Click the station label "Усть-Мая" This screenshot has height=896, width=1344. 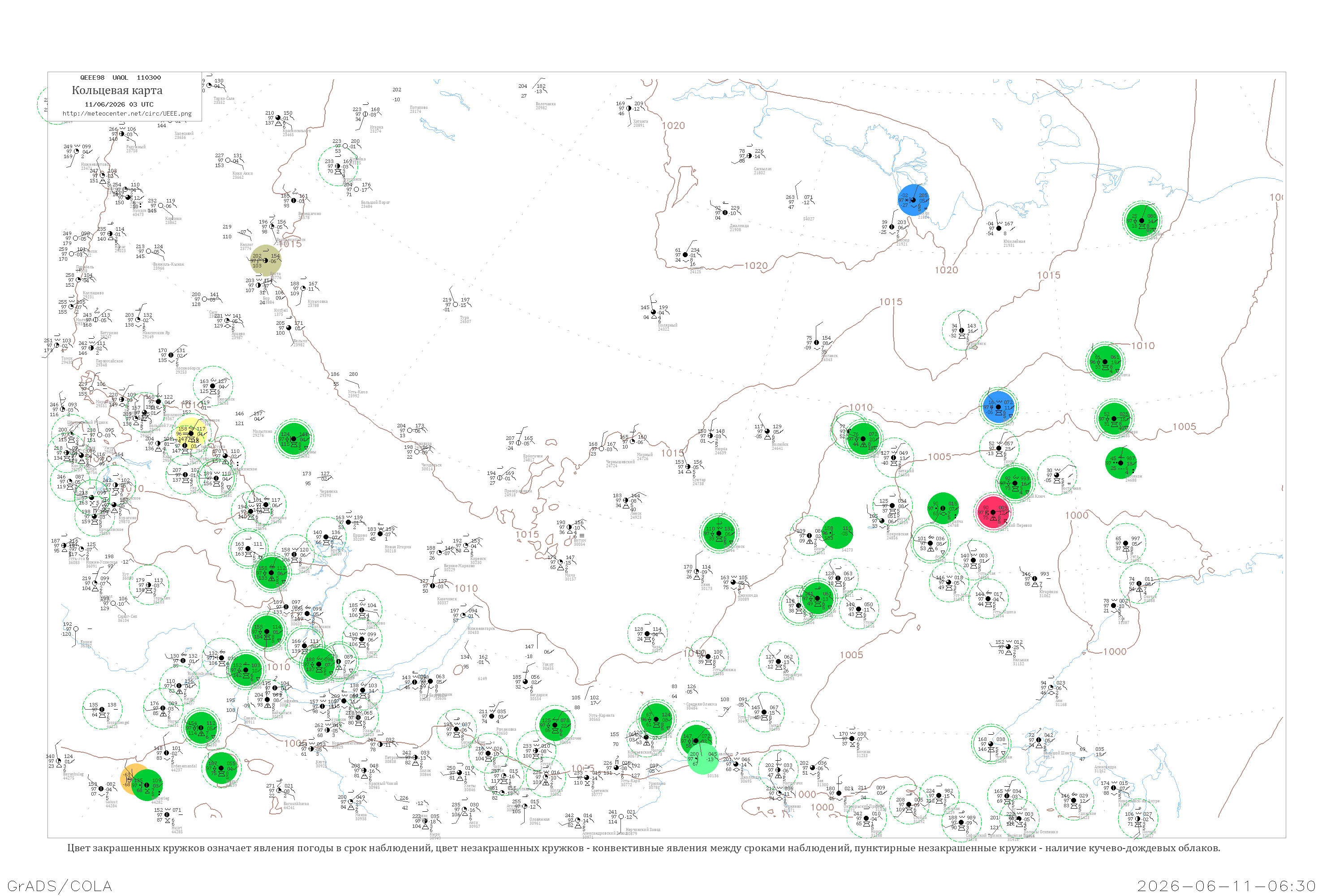coord(986,573)
